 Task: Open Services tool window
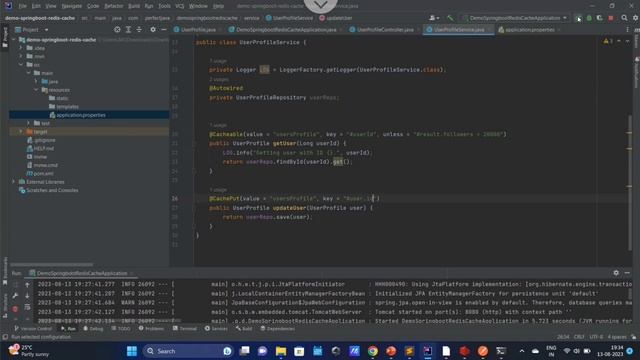[216, 329]
